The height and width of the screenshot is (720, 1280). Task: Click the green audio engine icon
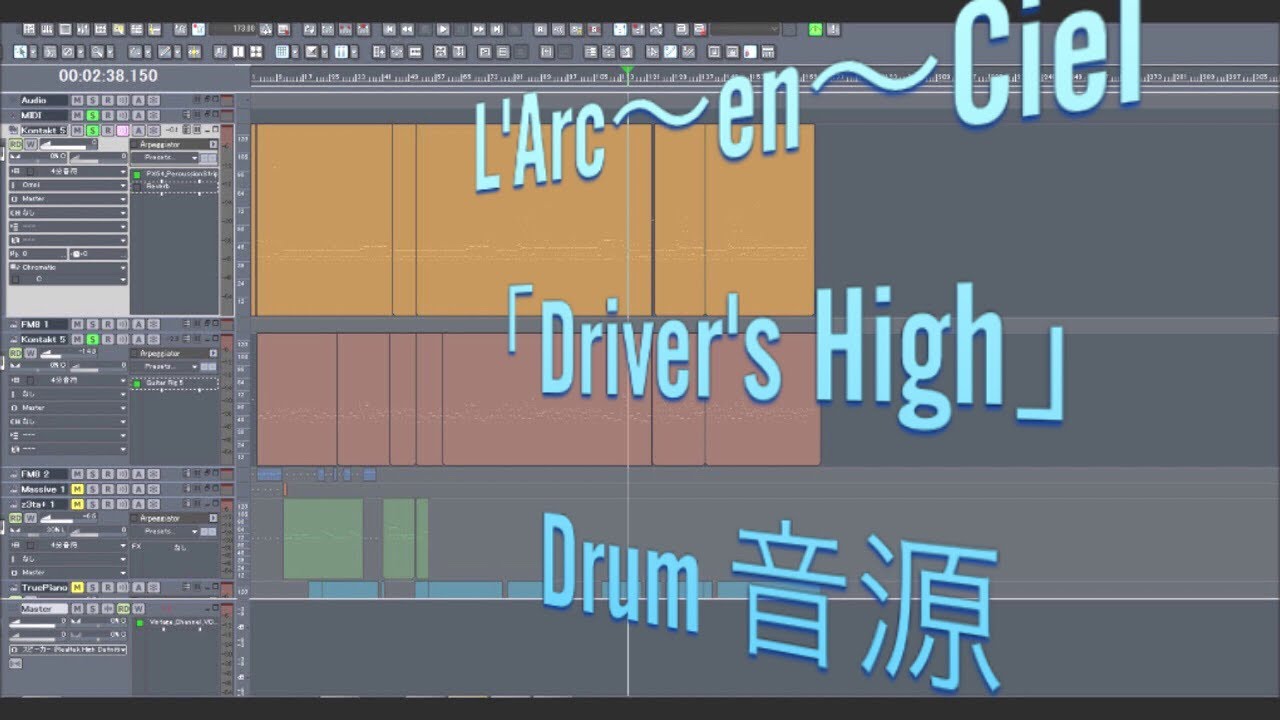pos(815,29)
